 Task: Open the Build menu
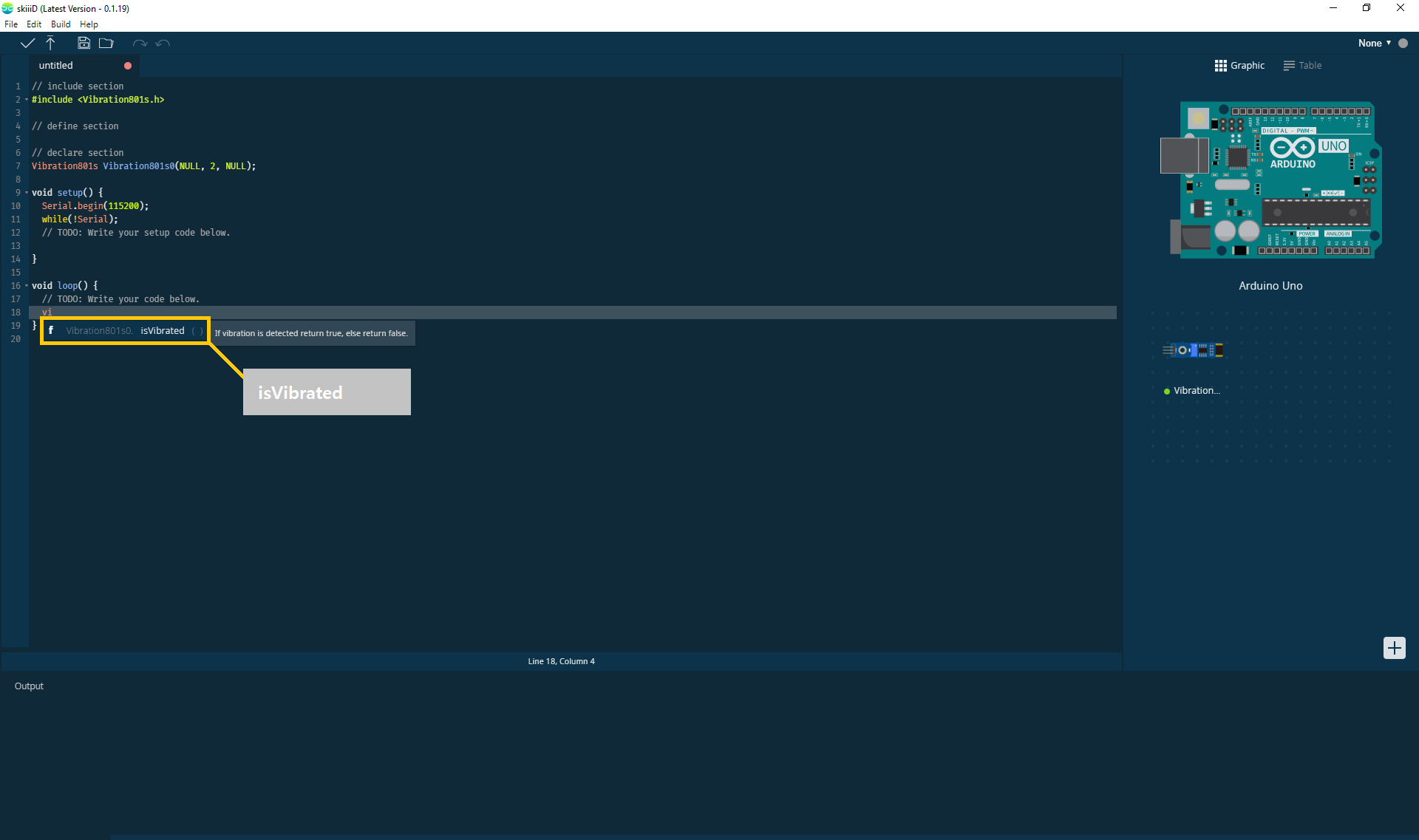tap(61, 24)
